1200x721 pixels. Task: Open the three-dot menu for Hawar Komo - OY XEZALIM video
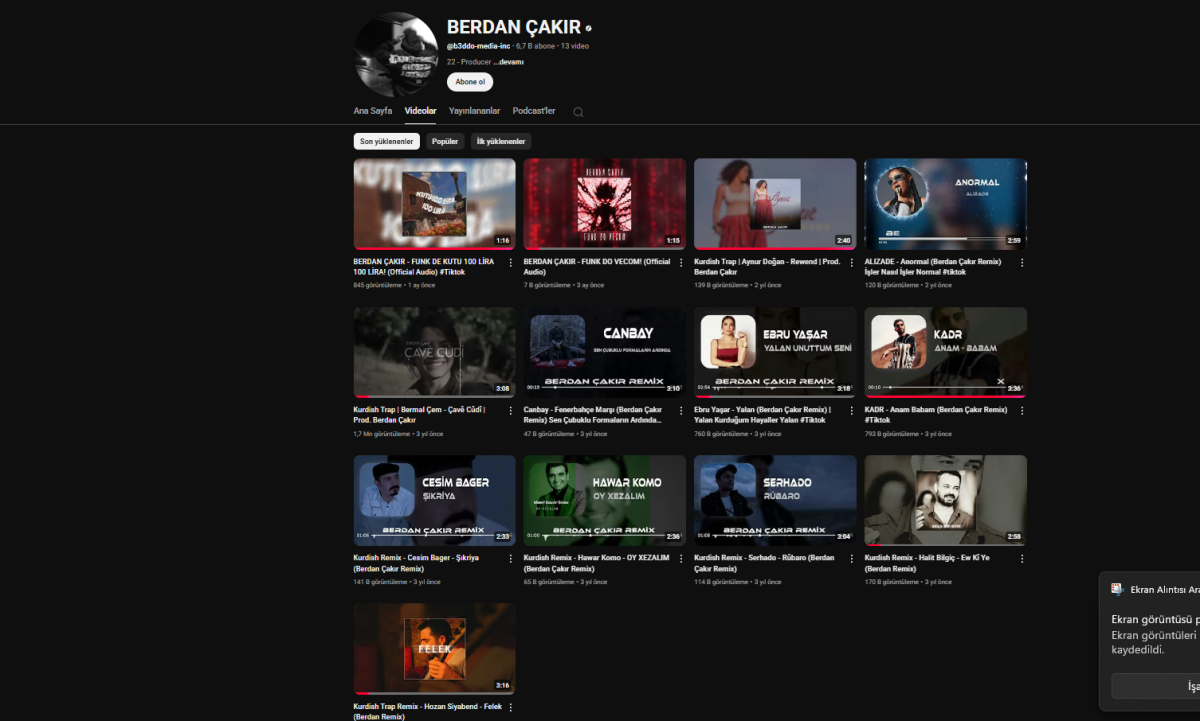pyautogui.click(x=681, y=558)
